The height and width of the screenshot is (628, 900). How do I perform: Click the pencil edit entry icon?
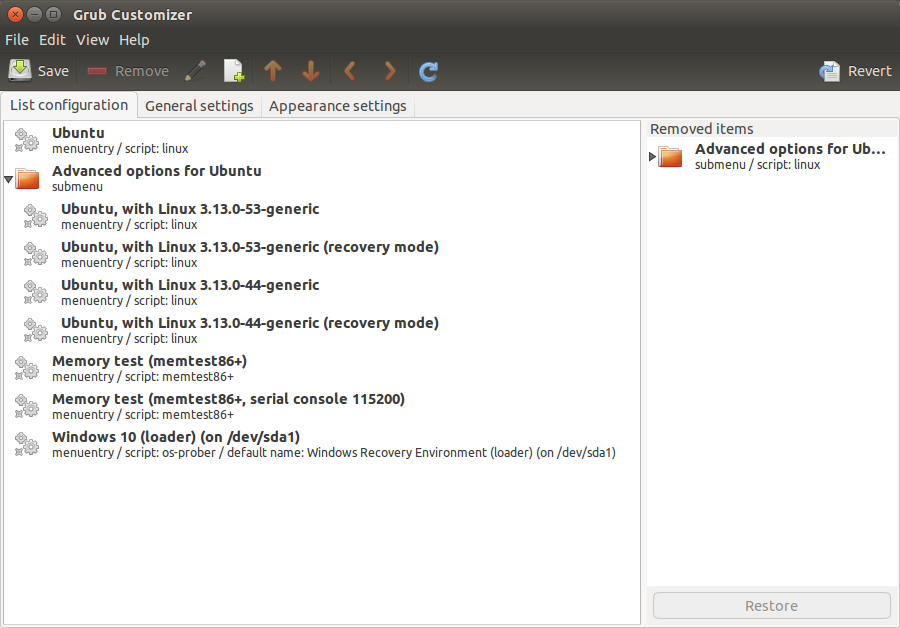(x=195, y=71)
